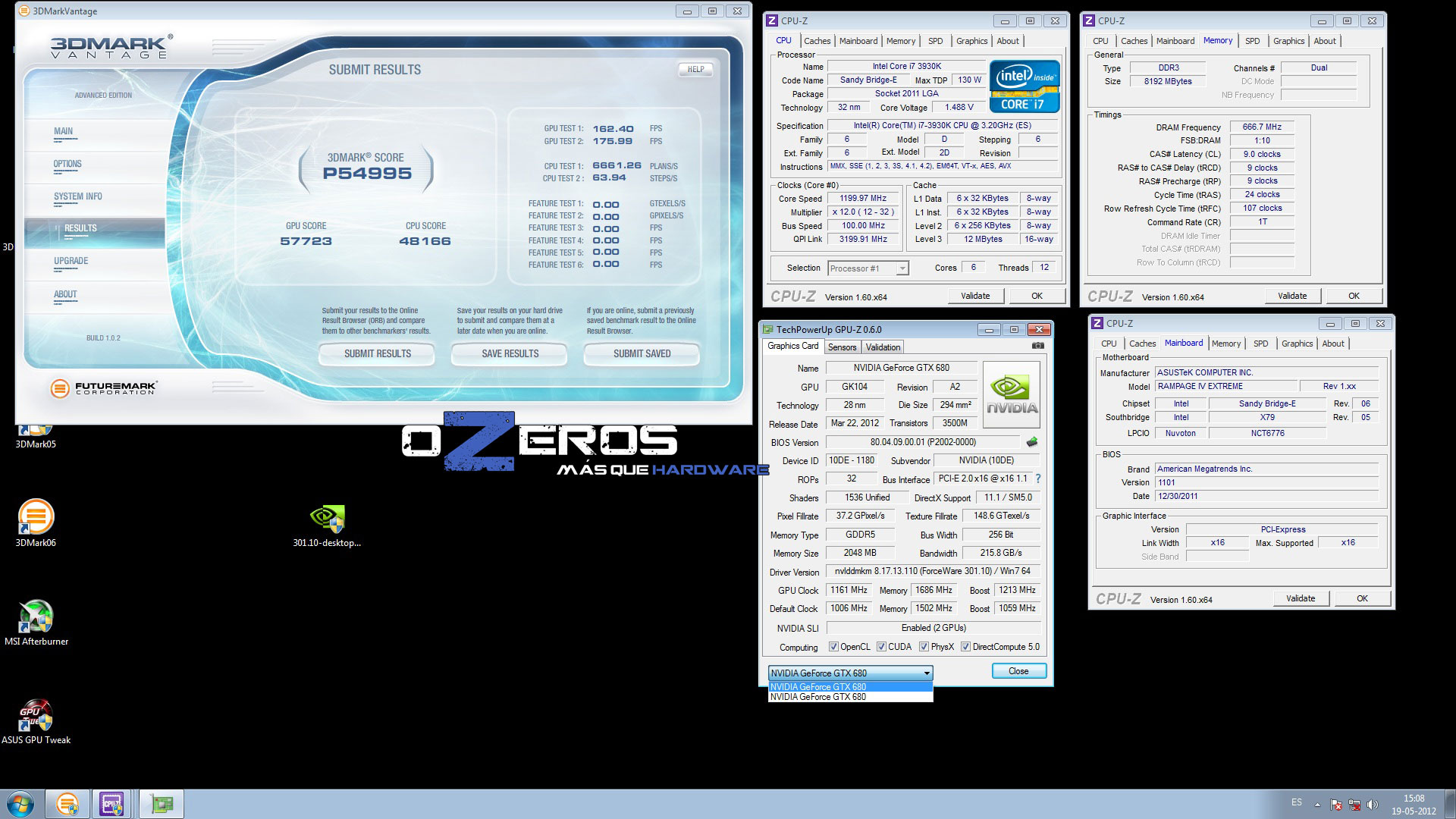Click the Save Results button
This screenshot has height=819, width=1456.
click(510, 353)
